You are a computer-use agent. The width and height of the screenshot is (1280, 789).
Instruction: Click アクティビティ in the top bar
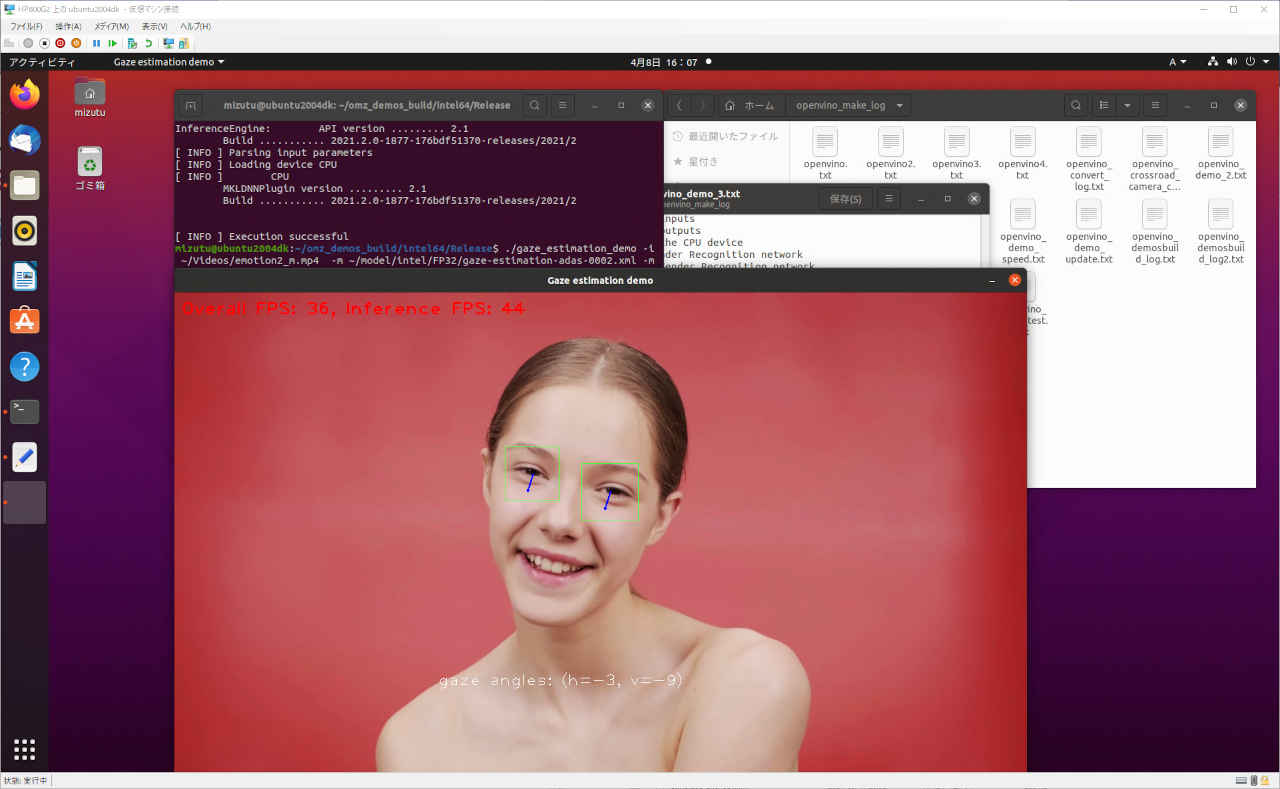pyautogui.click(x=42, y=62)
